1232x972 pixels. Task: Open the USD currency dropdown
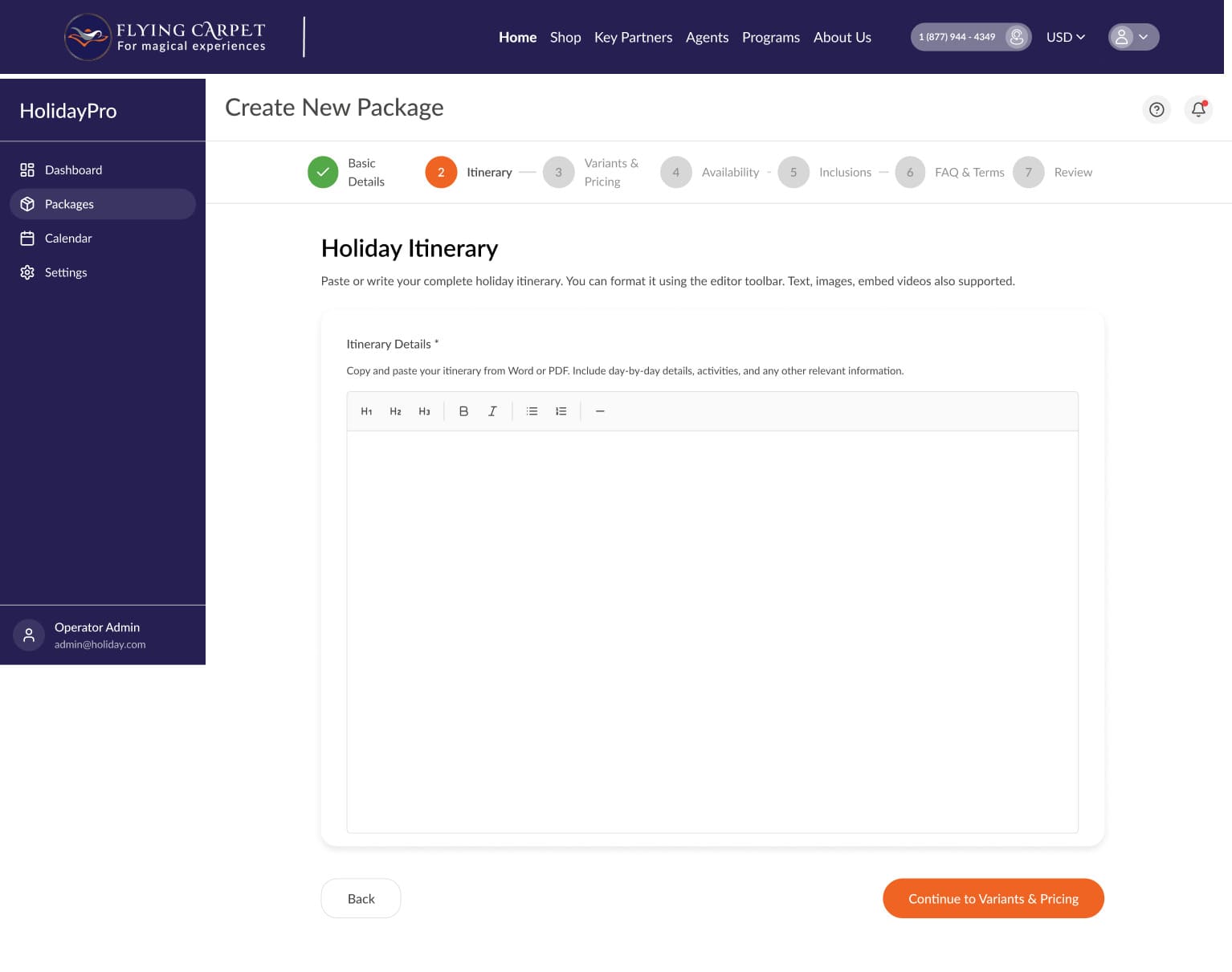(x=1065, y=37)
